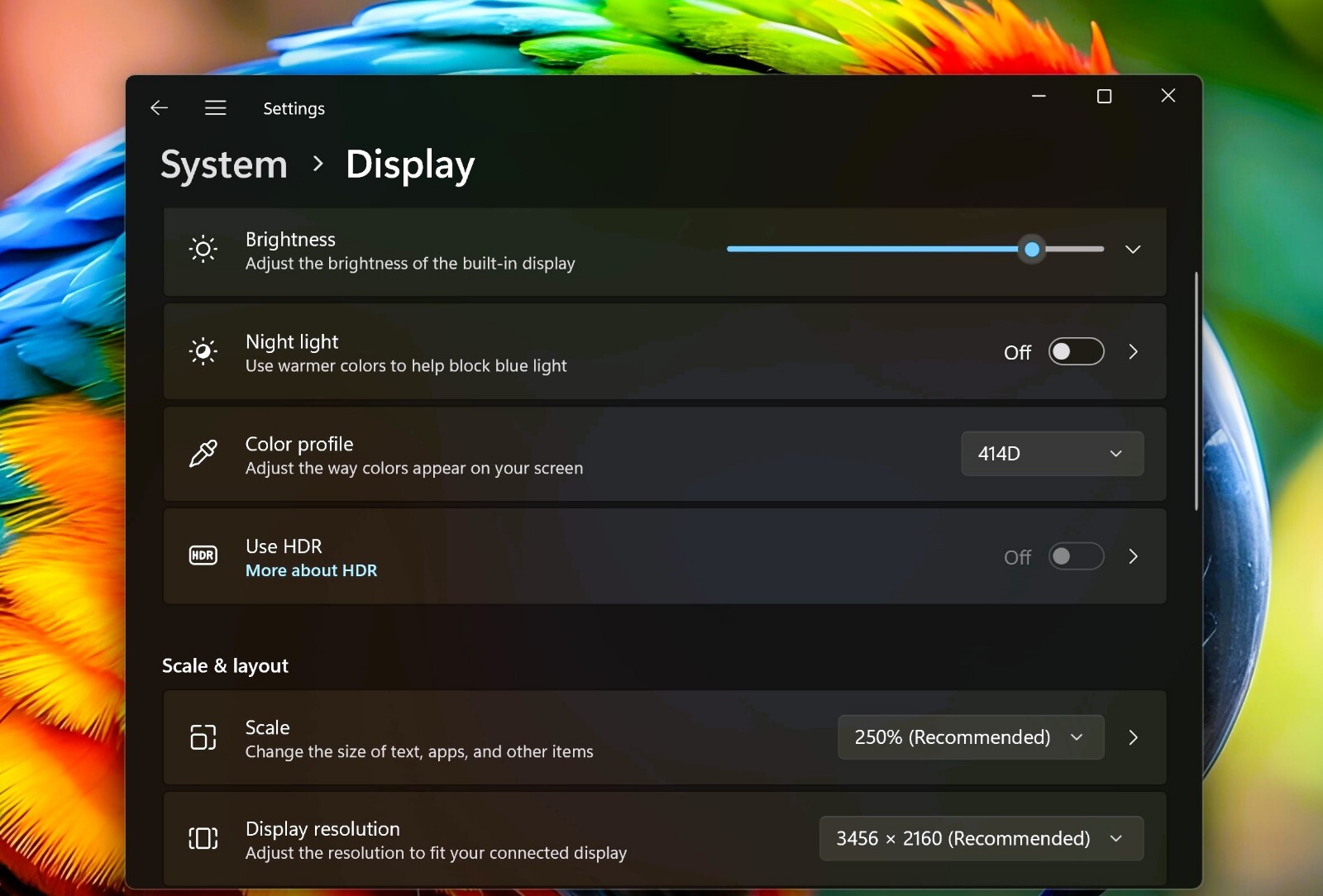Close the Settings window
The height and width of the screenshot is (896, 1323).
point(1168,96)
